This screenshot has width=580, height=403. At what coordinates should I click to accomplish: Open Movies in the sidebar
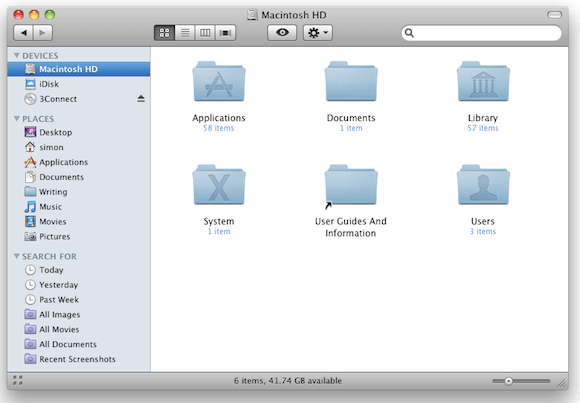[78, 221]
